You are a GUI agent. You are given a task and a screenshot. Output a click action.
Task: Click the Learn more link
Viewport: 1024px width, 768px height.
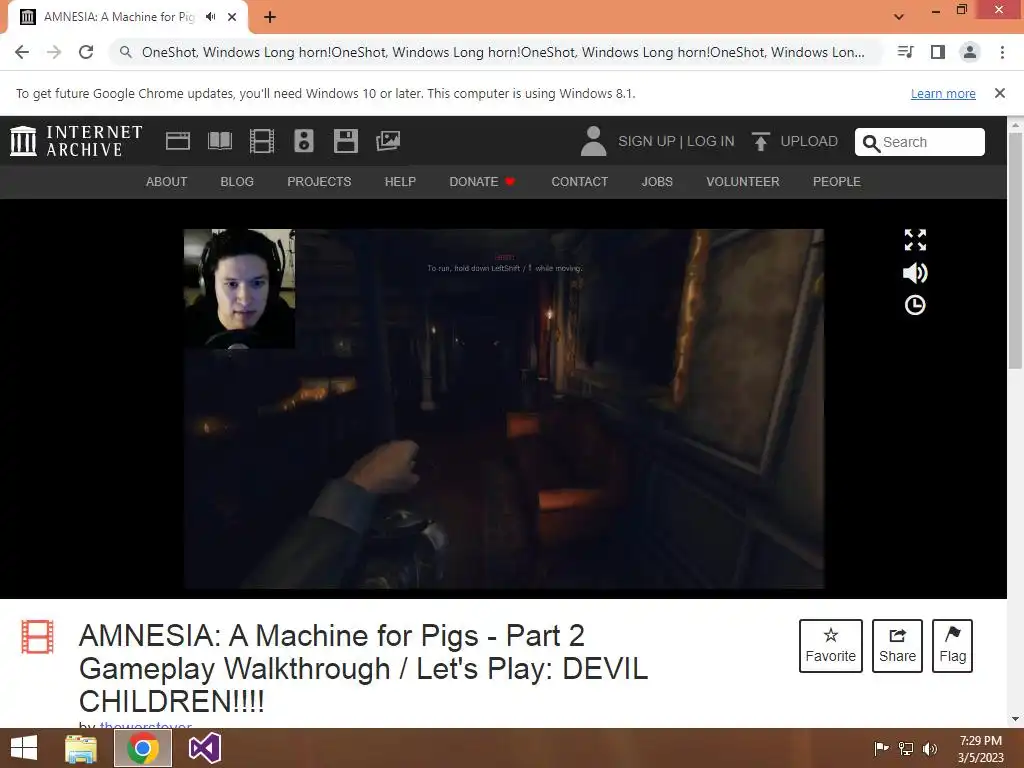pos(943,93)
